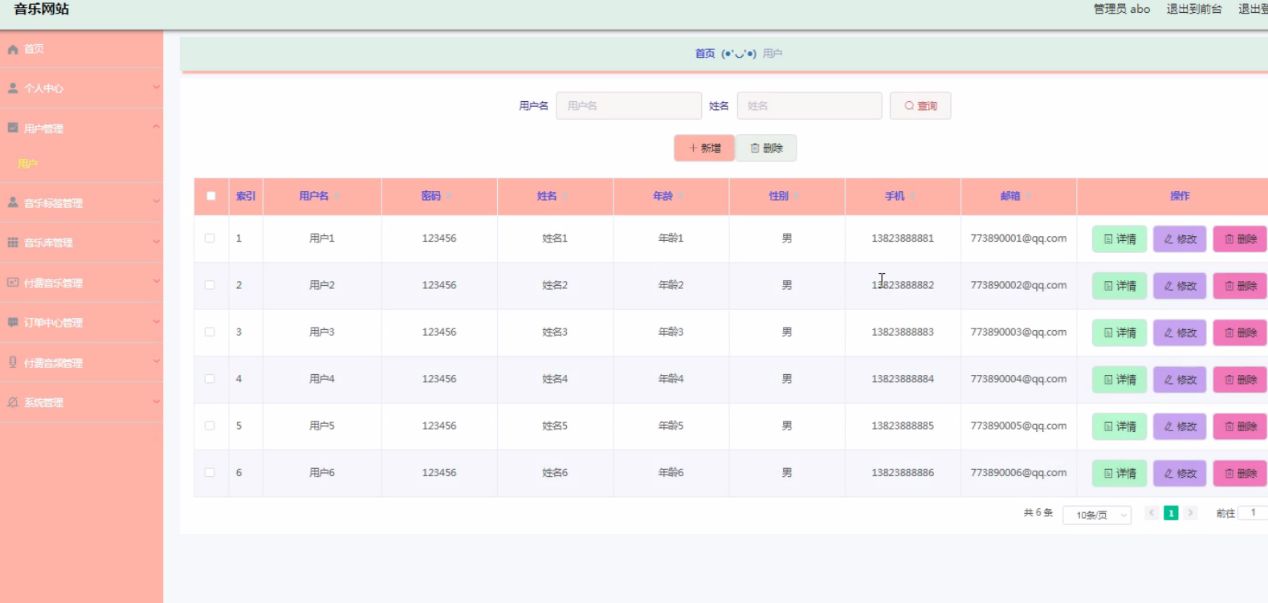Click the 前往 page number input
1268x603 pixels.
[1253, 513]
